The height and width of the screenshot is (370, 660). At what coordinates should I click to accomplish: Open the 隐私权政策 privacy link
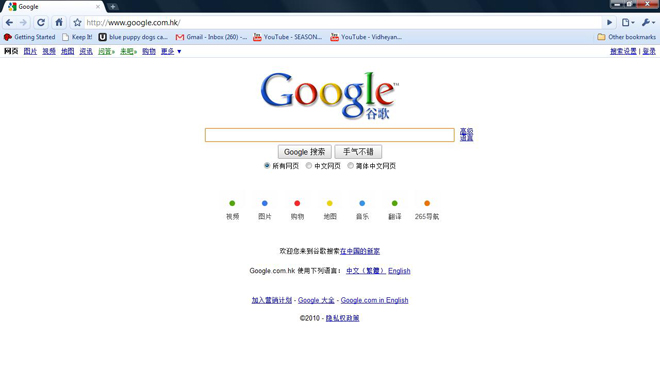pos(343,318)
